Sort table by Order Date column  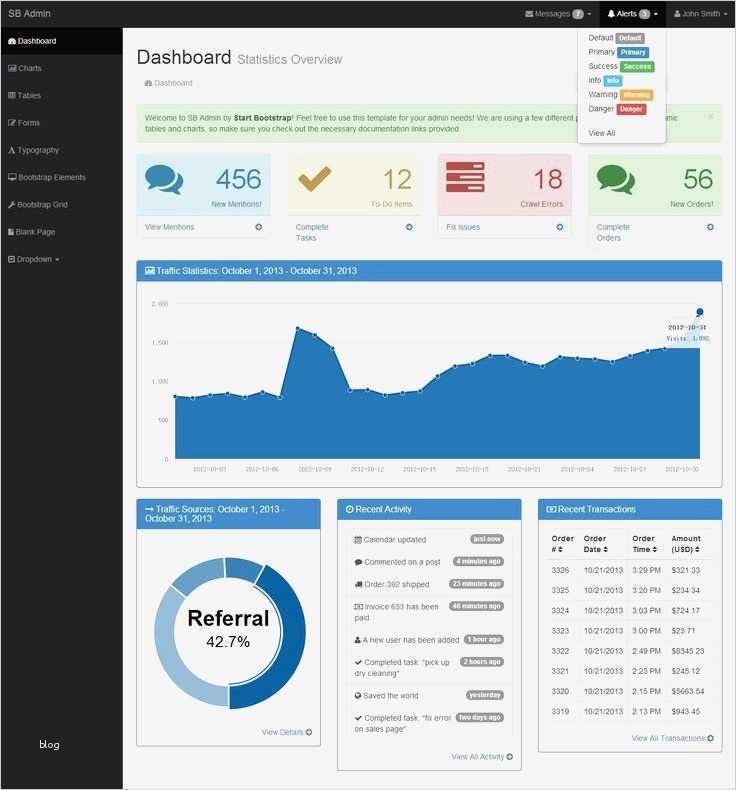595,544
